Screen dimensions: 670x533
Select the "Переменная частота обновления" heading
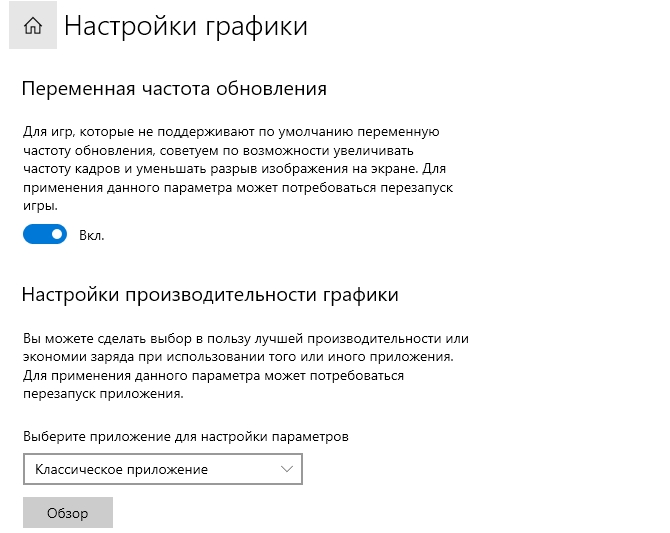pos(174,89)
